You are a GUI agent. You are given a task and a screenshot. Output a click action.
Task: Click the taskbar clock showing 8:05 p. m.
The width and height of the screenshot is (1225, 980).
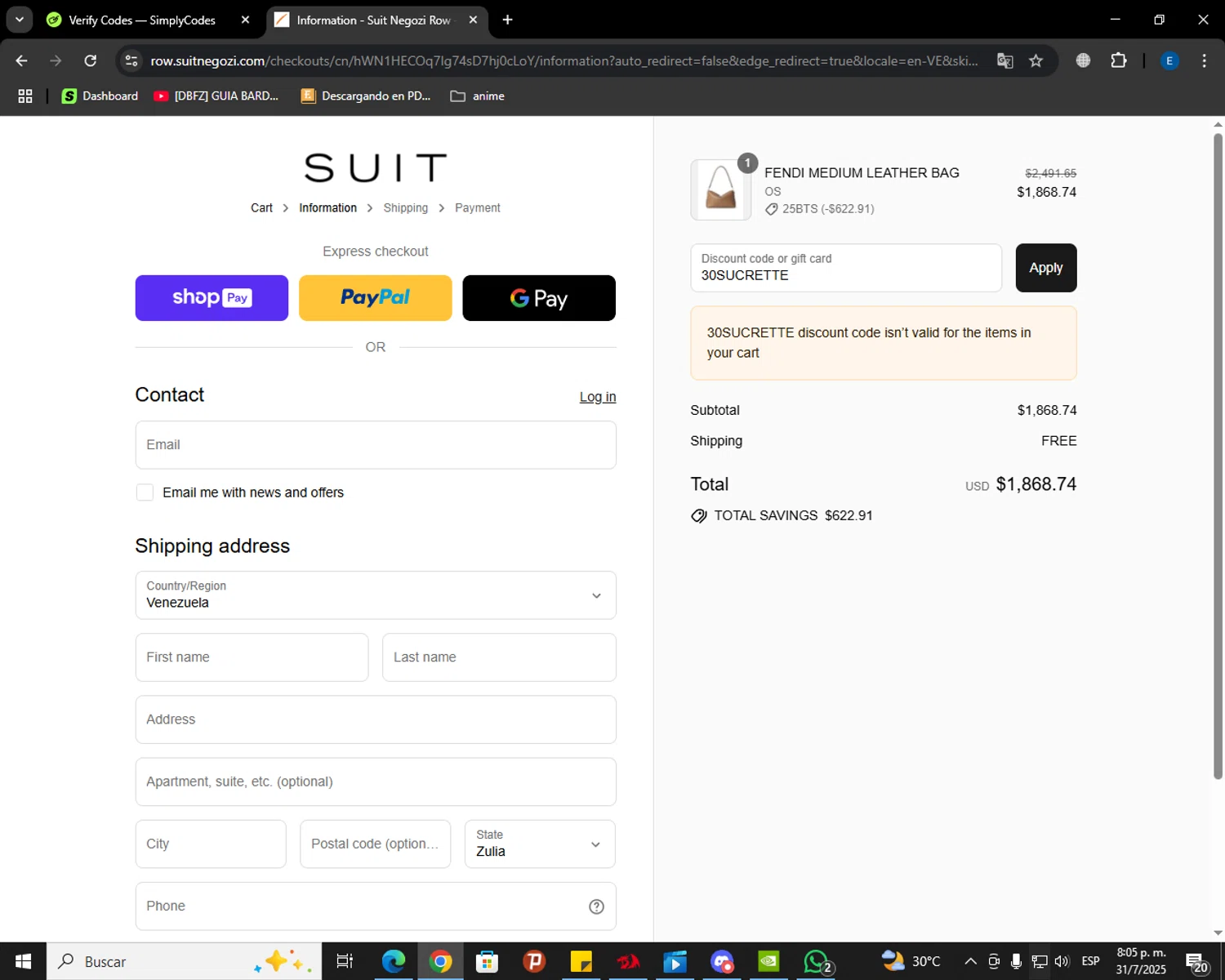pyautogui.click(x=1142, y=961)
